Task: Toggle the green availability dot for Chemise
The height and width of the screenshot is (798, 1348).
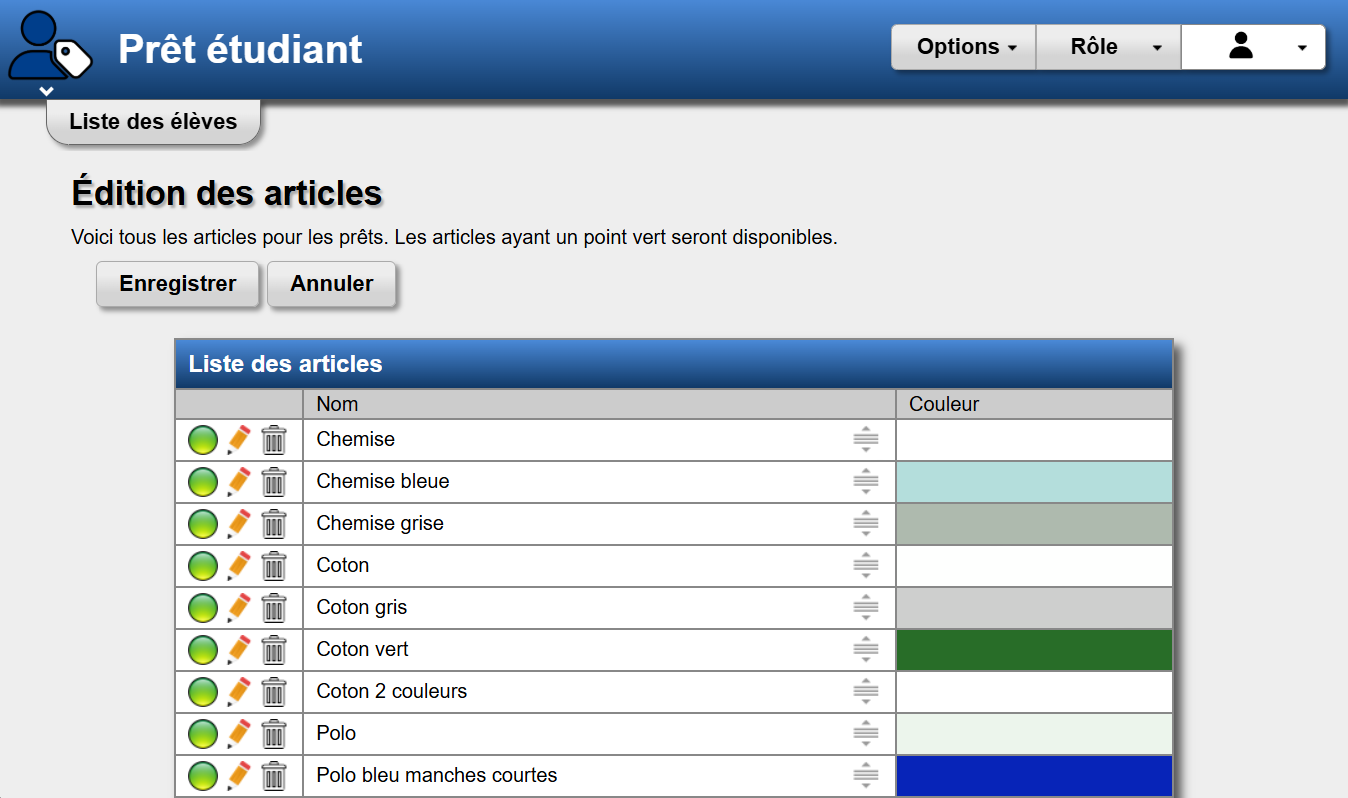Action: [203, 440]
